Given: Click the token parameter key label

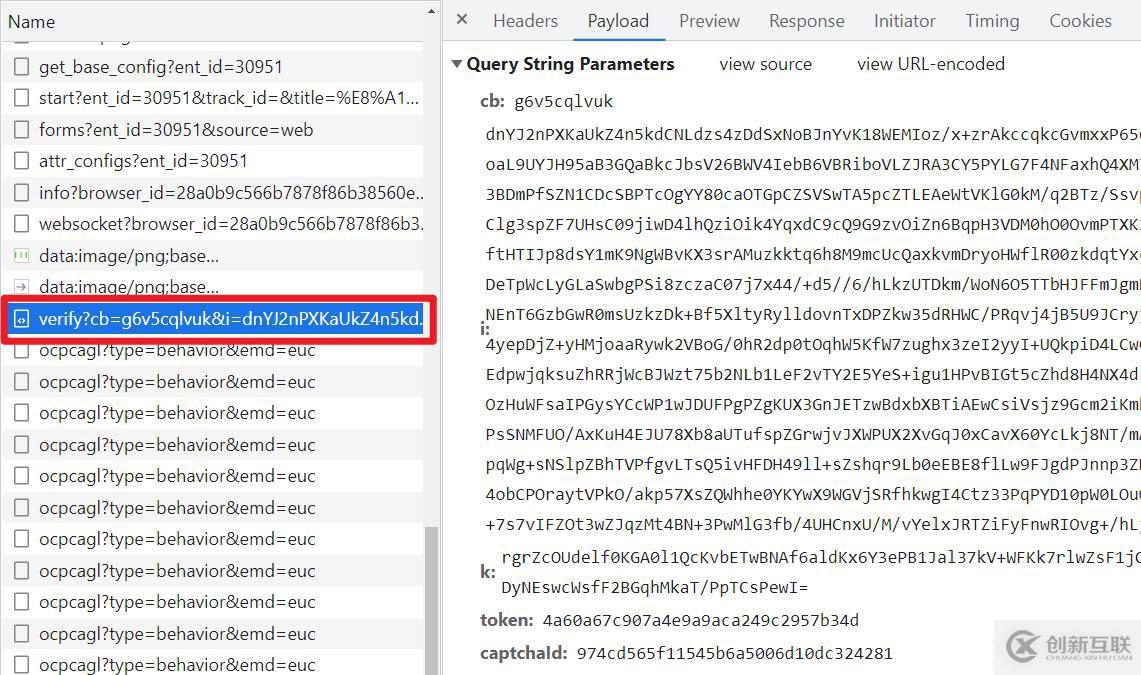Looking at the screenshot, I should point(507,620).
